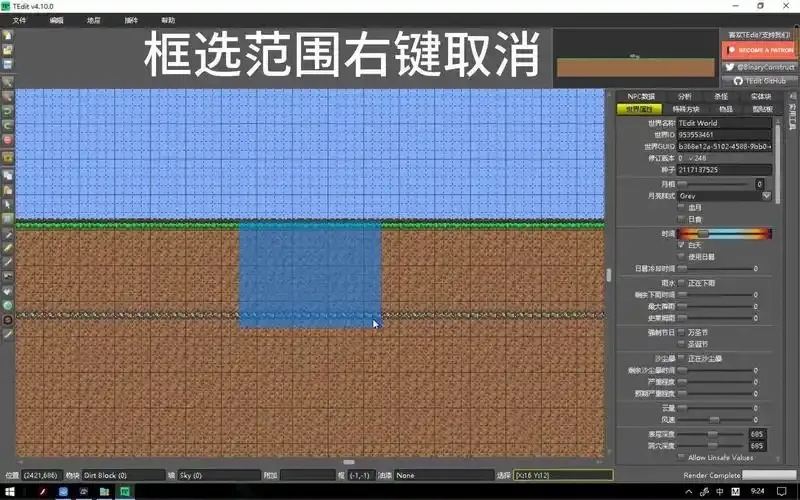Open the 帮助 menu

[x=168, y=20]
